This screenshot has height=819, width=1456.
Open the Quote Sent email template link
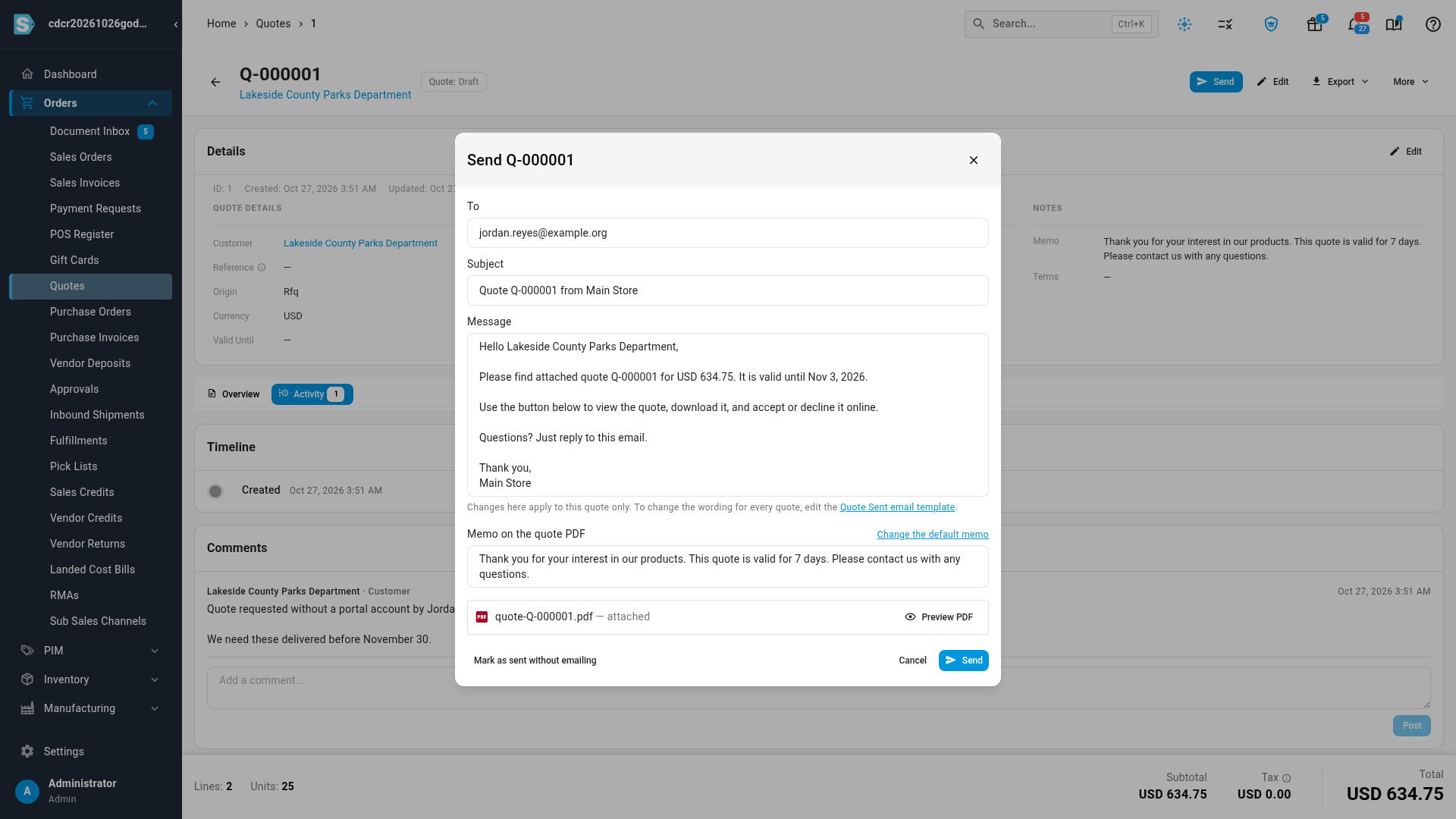pyautogui.click(x=897, y=507)
